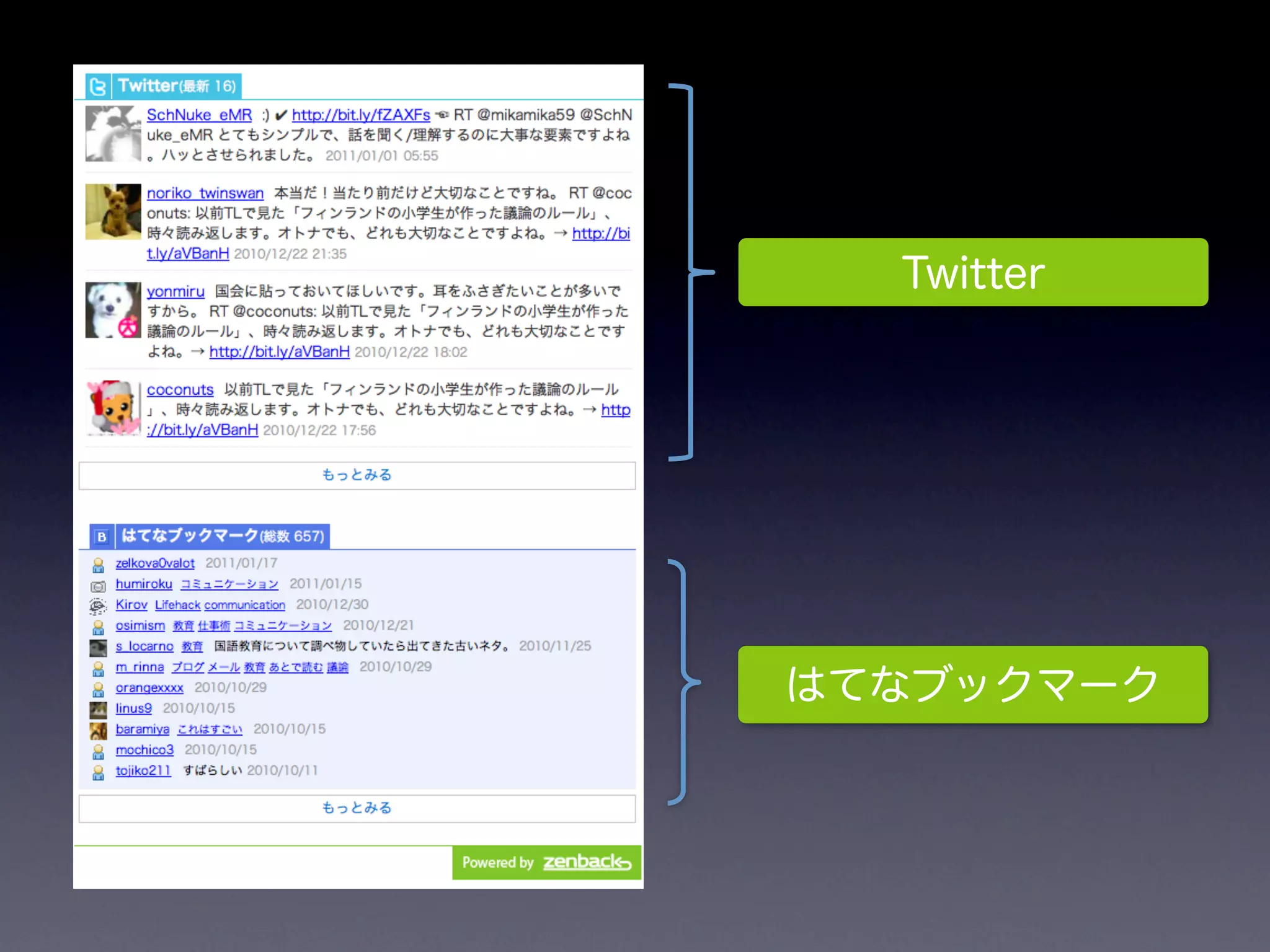
Task: Click the Hatena Bookmark B icon
Action: point(102,537)
